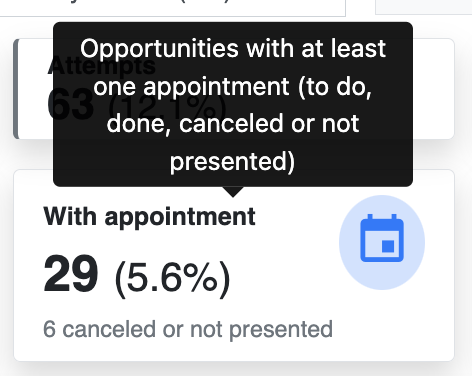
Task: Open the With appointment card heading
Action: tap(149, 217)
